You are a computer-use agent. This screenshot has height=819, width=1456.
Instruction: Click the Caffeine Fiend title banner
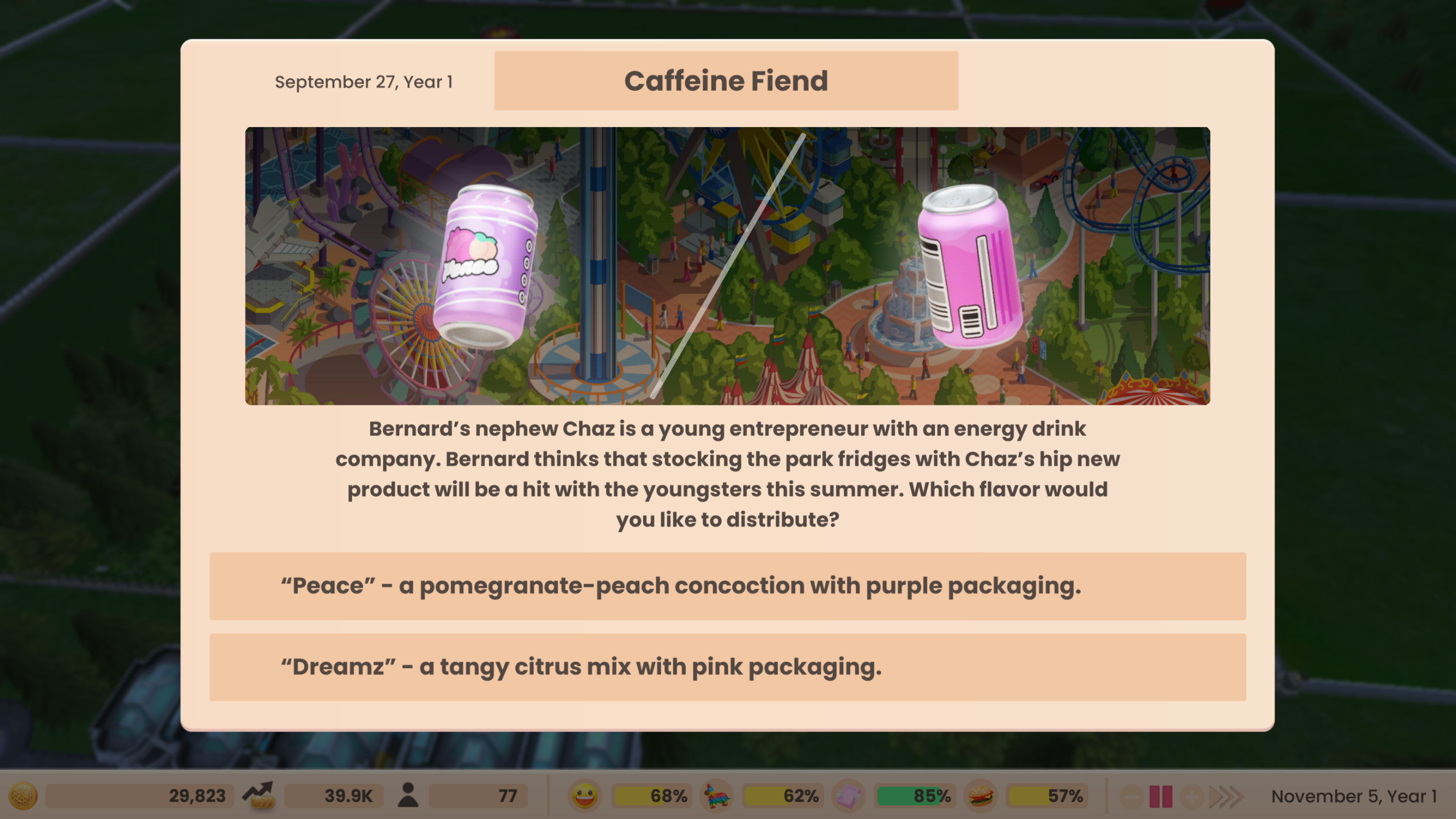click(x=726, y=81)
